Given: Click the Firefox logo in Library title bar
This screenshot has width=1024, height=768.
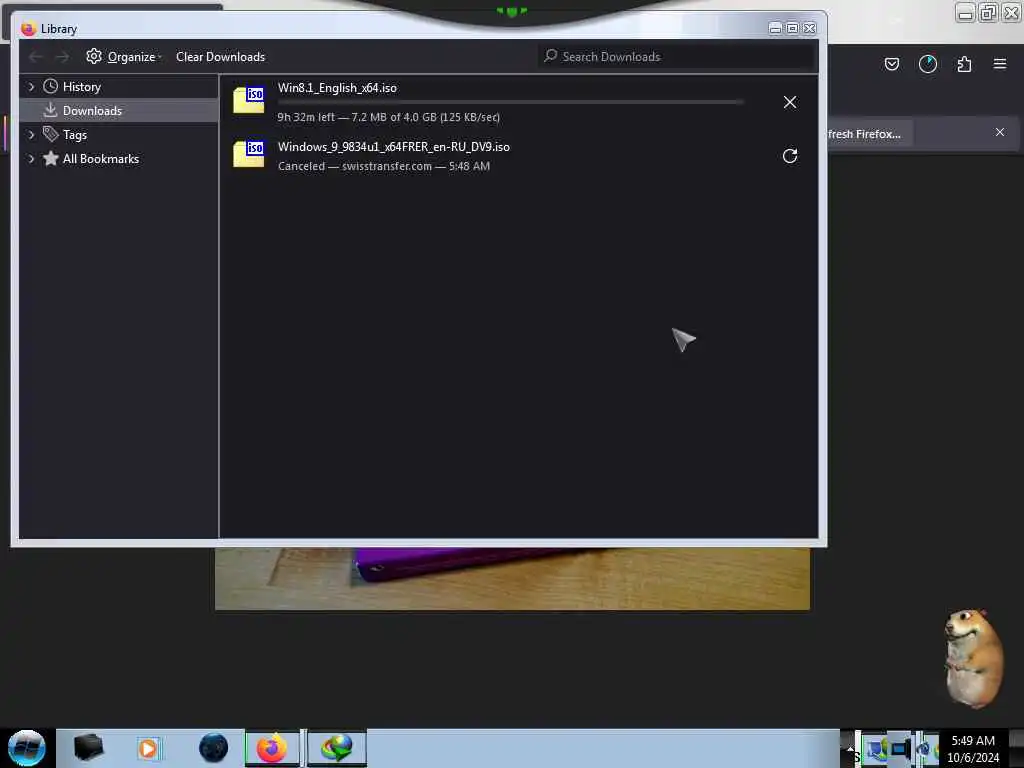Looking at the screenshot, I should (x=28, y=29).
